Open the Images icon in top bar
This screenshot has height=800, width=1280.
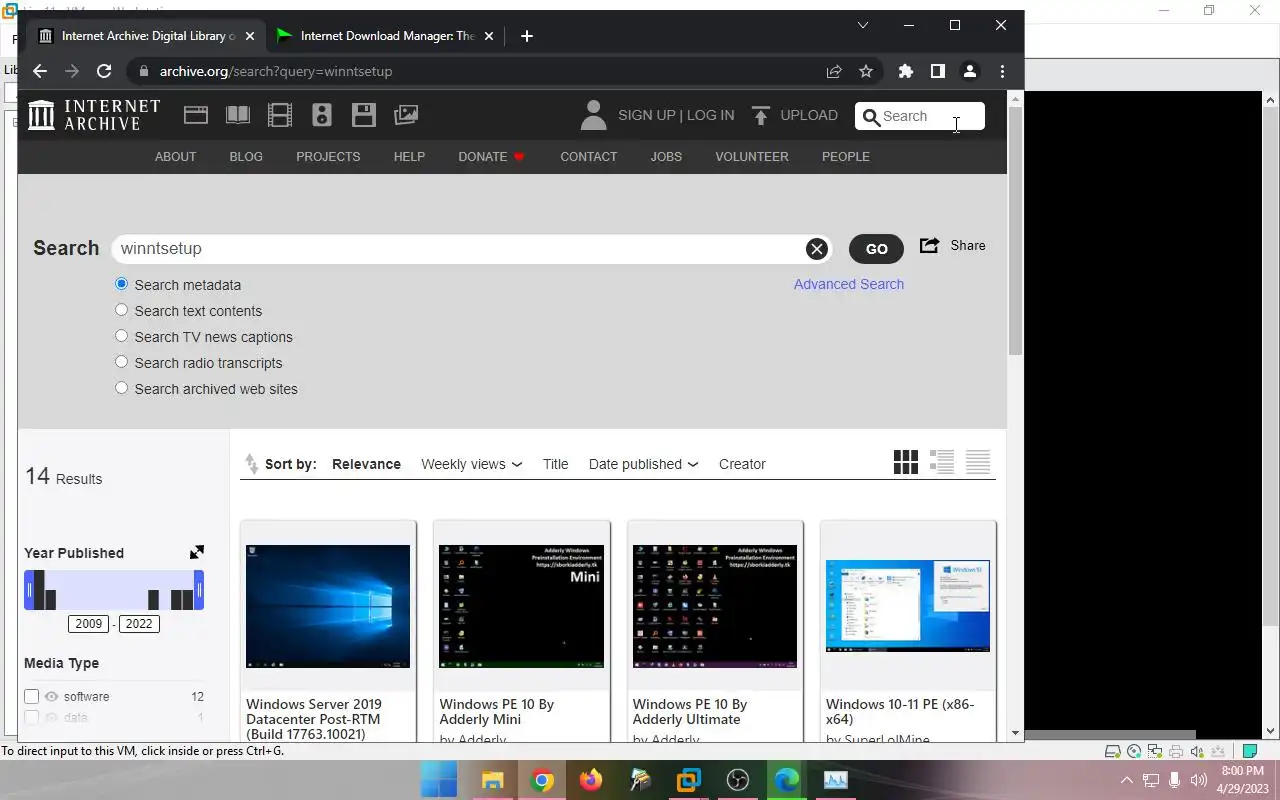point(406,115)
